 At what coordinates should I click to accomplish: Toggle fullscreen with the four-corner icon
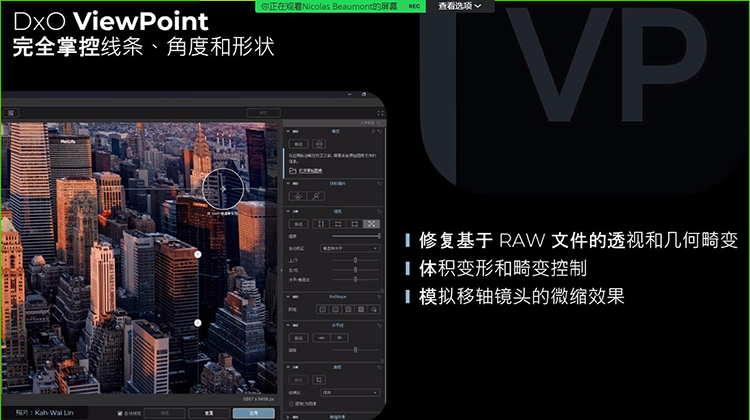pyautogui.click(x=380, y=113)
